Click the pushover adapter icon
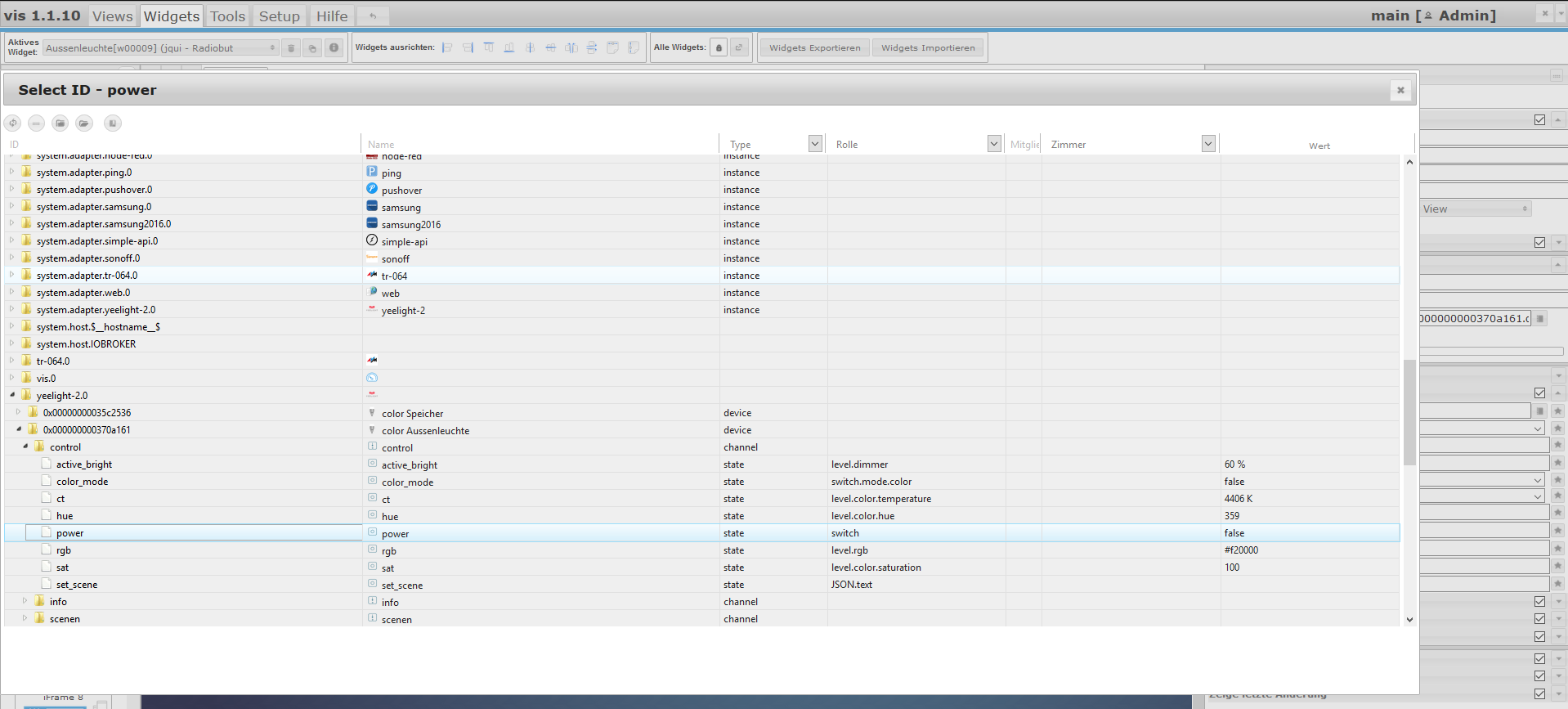1568x709 pixels. tap(372, 189)
